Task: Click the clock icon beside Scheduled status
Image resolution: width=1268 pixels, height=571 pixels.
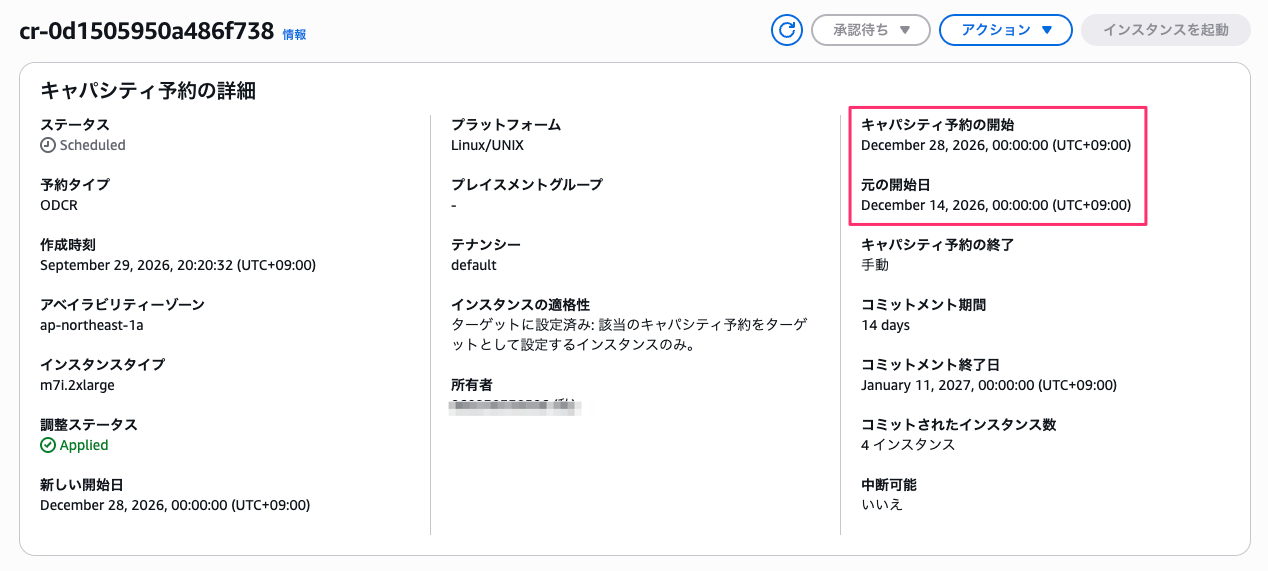Action: tap(47, 145)
